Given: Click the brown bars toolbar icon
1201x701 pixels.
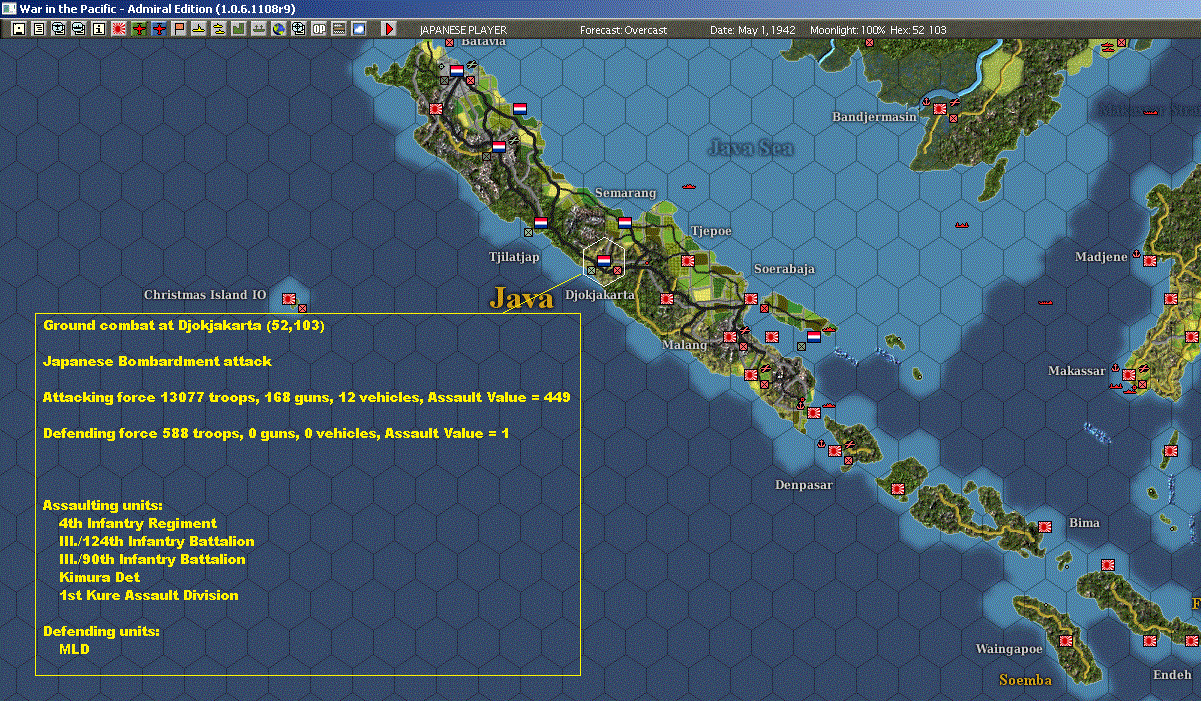Looking at the screenshot, I should coord(339,29).
